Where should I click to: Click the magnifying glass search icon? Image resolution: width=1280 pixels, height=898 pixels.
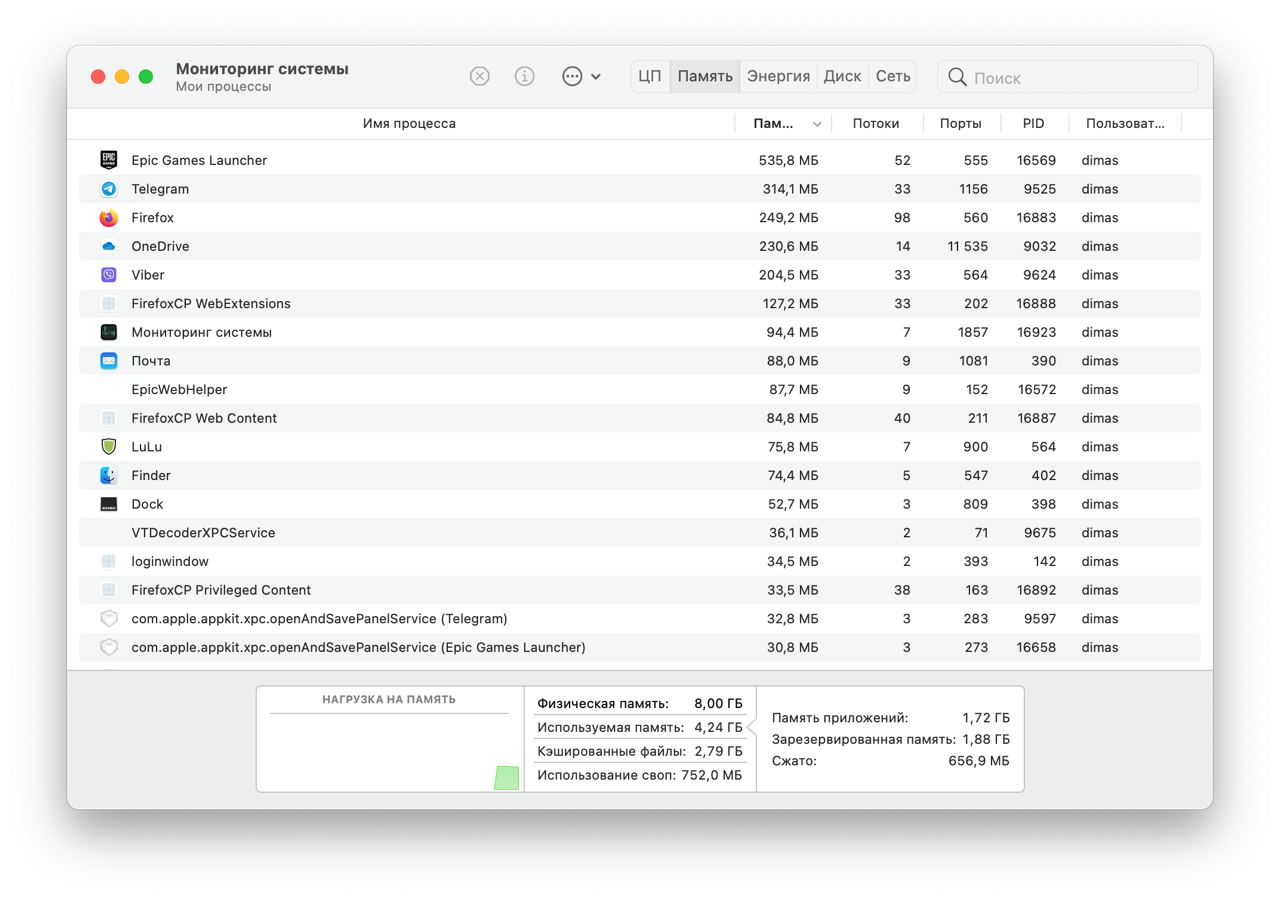tap(957, 77)
